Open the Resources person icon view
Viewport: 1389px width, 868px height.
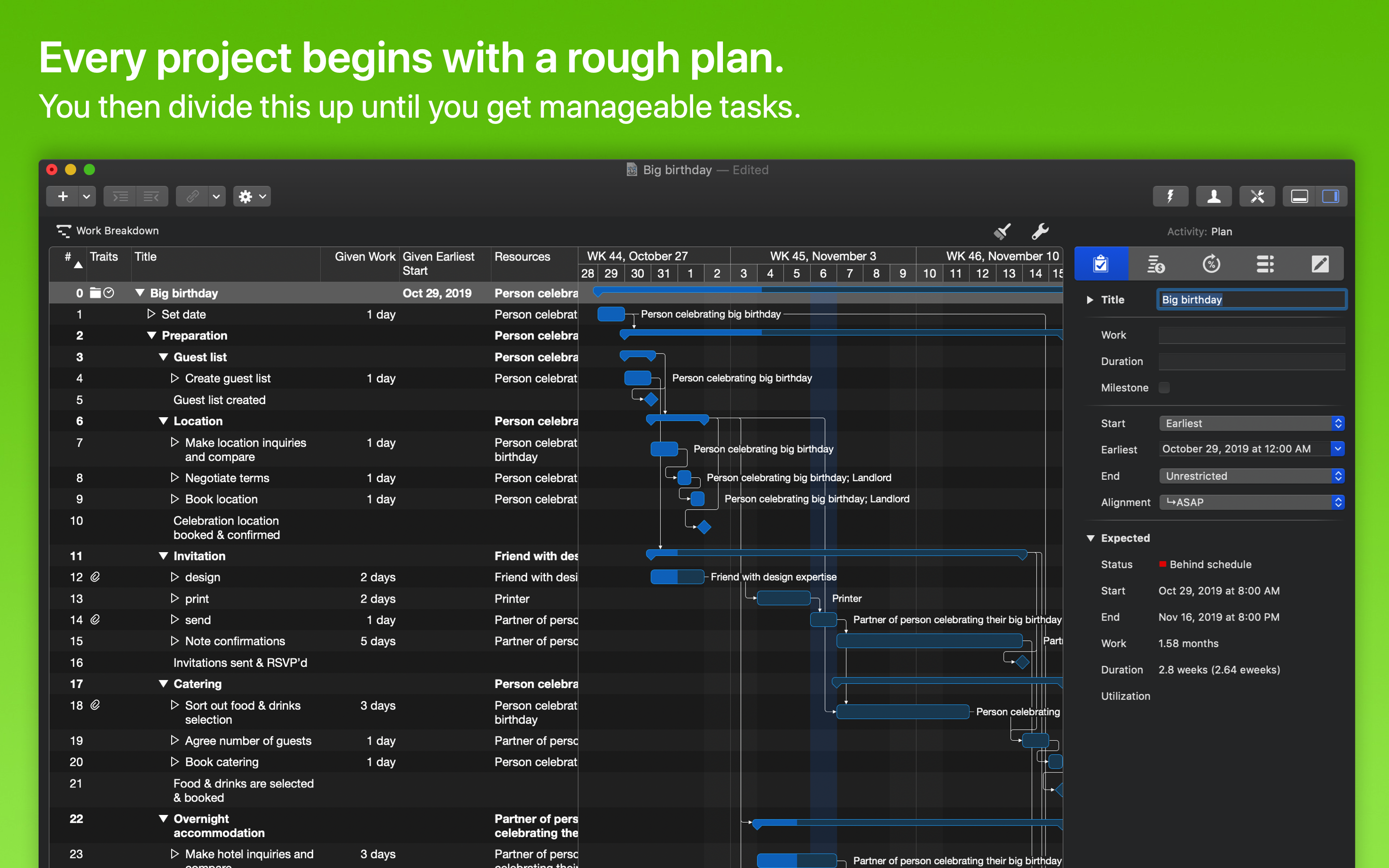coord(1213,196)
